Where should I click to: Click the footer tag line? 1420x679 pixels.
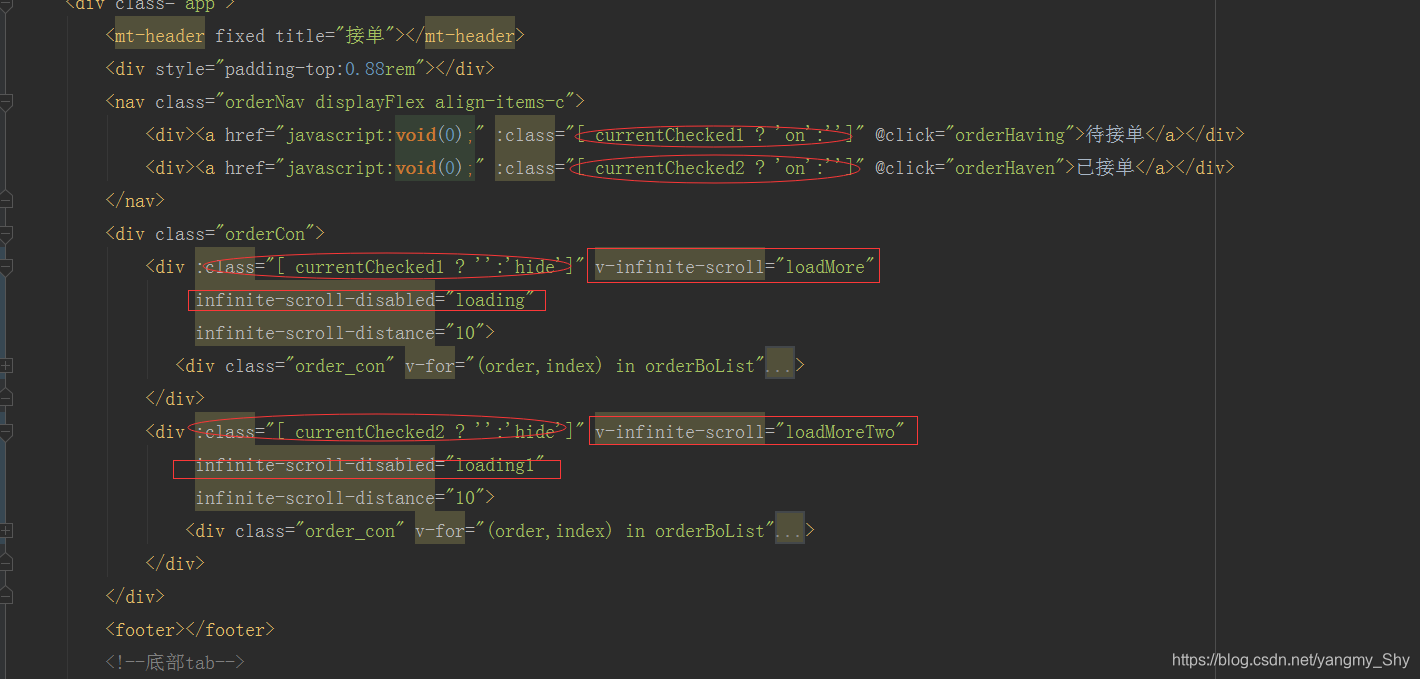(x=190, y=630)
